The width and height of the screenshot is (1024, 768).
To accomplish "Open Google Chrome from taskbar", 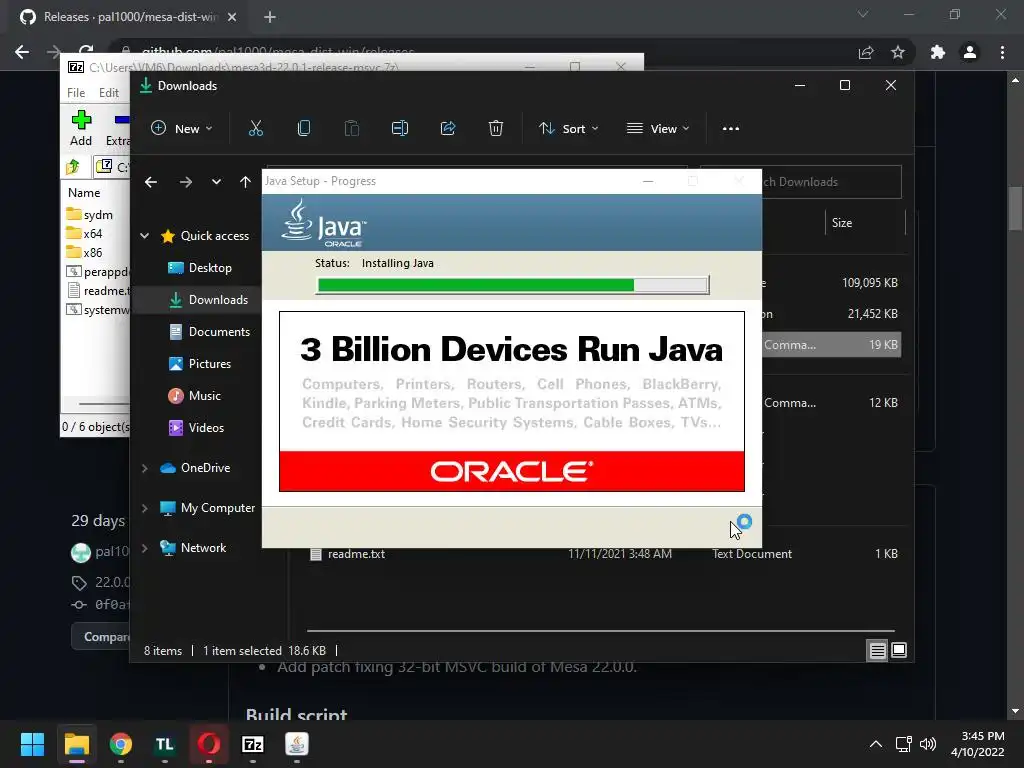I will pyautogui.click(x=121, y=744).
